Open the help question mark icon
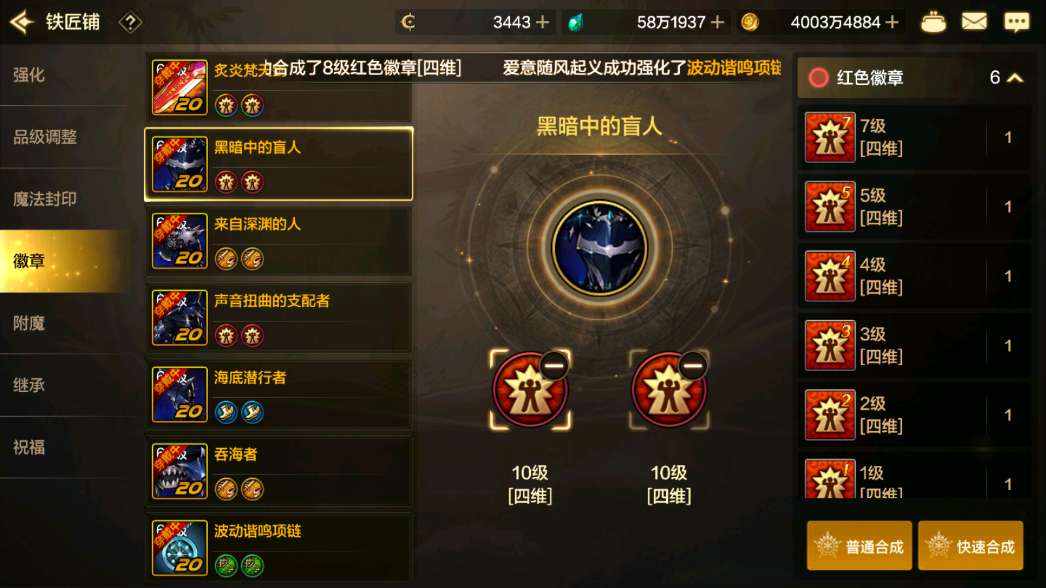Screen dimensions: 1046x588 tap(130, 23)
